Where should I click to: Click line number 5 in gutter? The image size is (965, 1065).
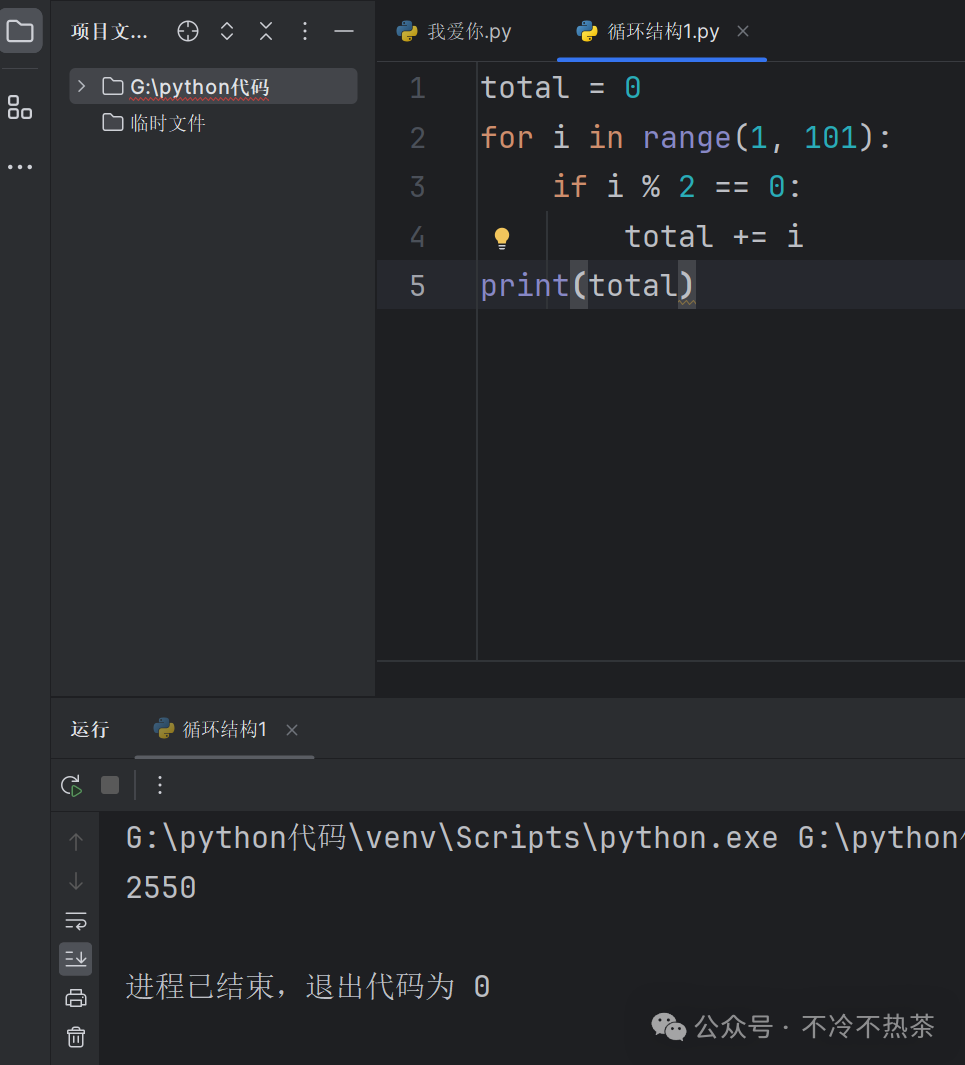(418, 286)
